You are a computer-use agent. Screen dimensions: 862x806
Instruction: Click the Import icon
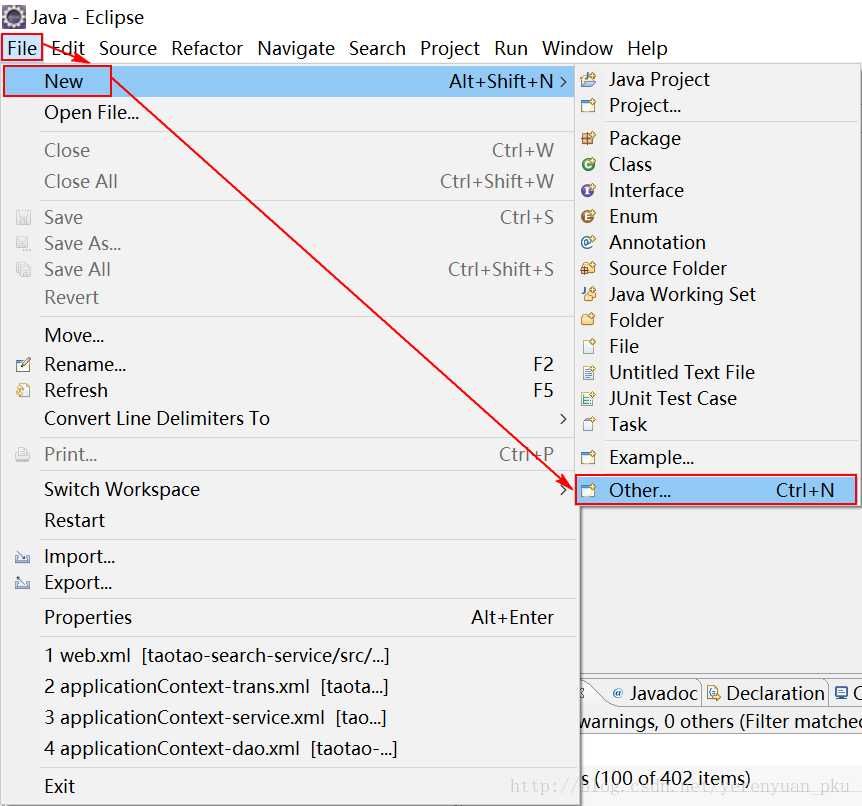pos(23,557)
